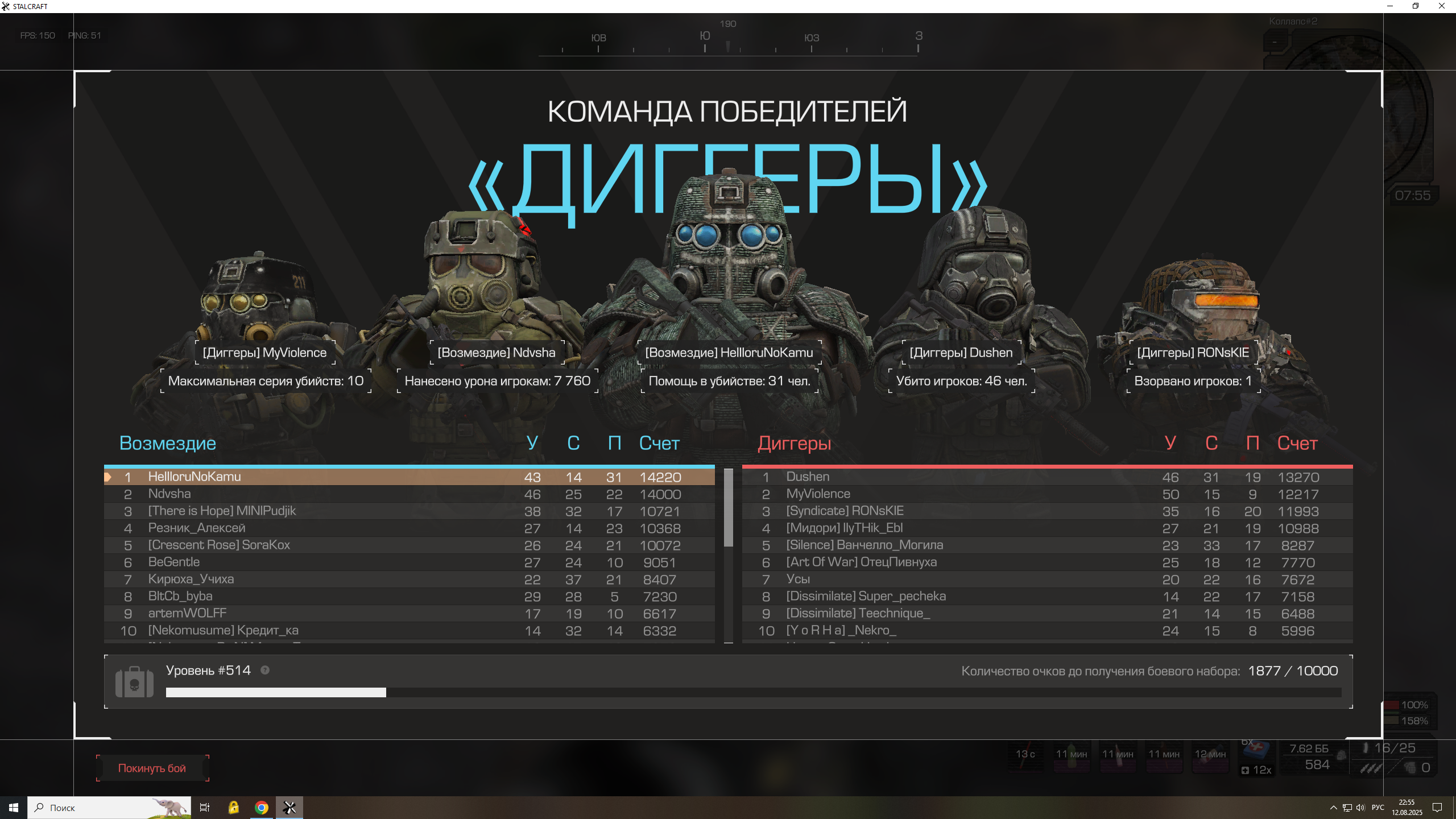Select the Кирюха_Учиха row

pos(409,579)
